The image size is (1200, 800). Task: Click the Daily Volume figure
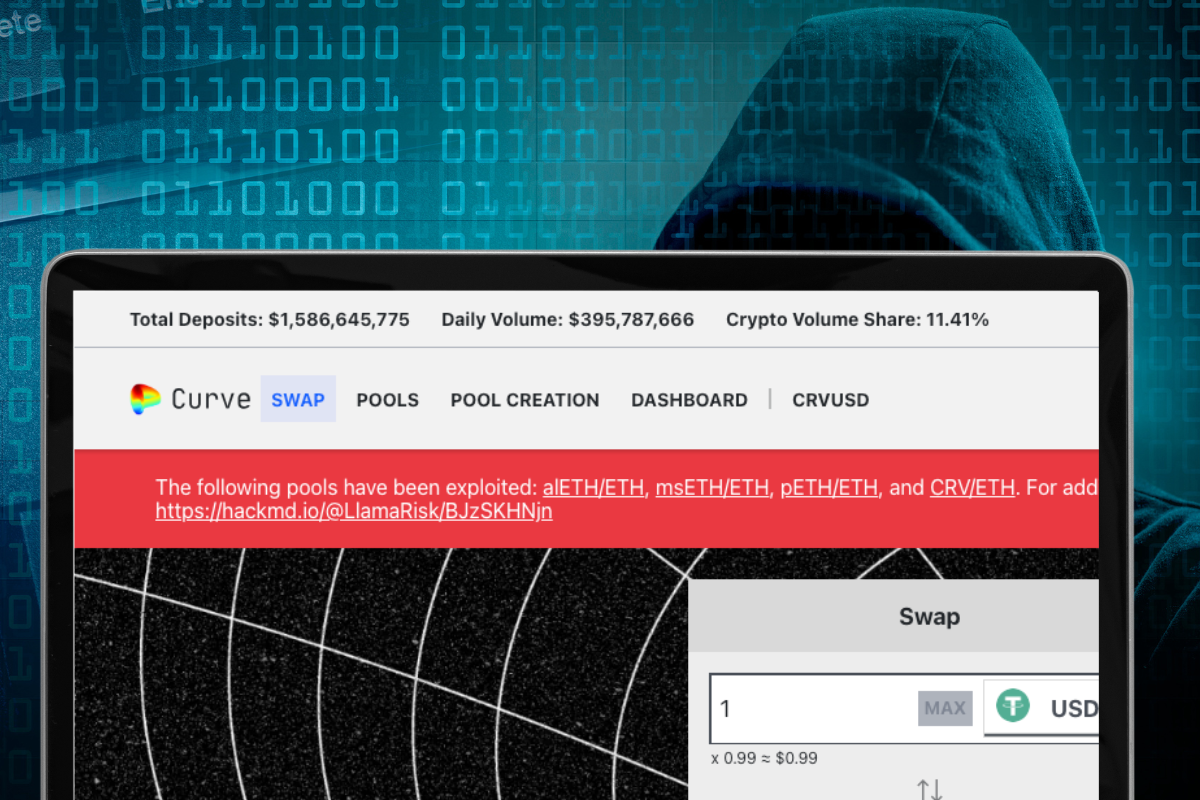coord(567,319)
